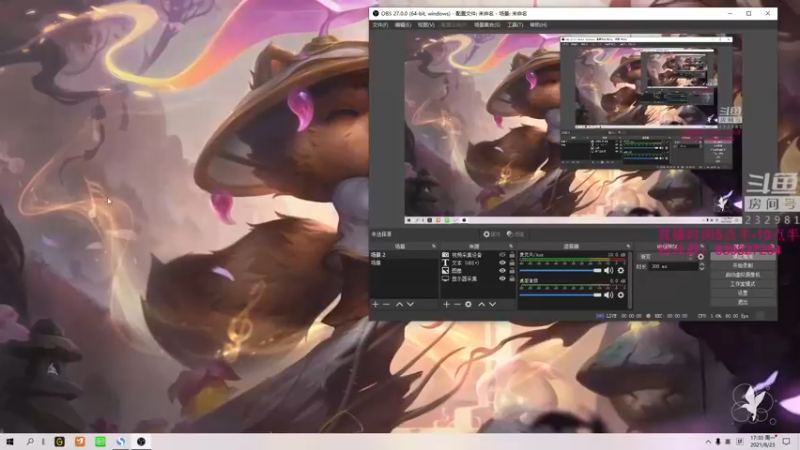This screenshot has width=800, height=450.
Task: Adjust the 桌面音频 volume slider
Action: click(x=560, y=295)
